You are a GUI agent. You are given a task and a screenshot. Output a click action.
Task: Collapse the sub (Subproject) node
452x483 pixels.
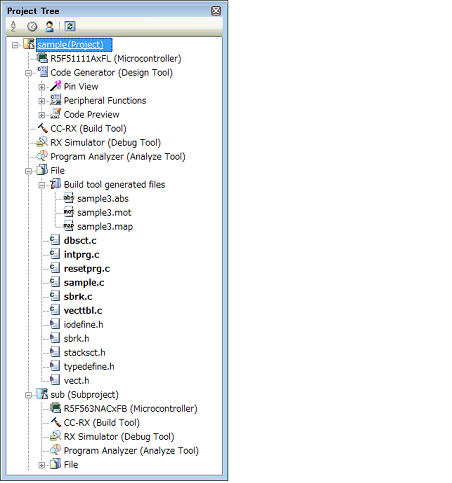(x=28, y=395)
